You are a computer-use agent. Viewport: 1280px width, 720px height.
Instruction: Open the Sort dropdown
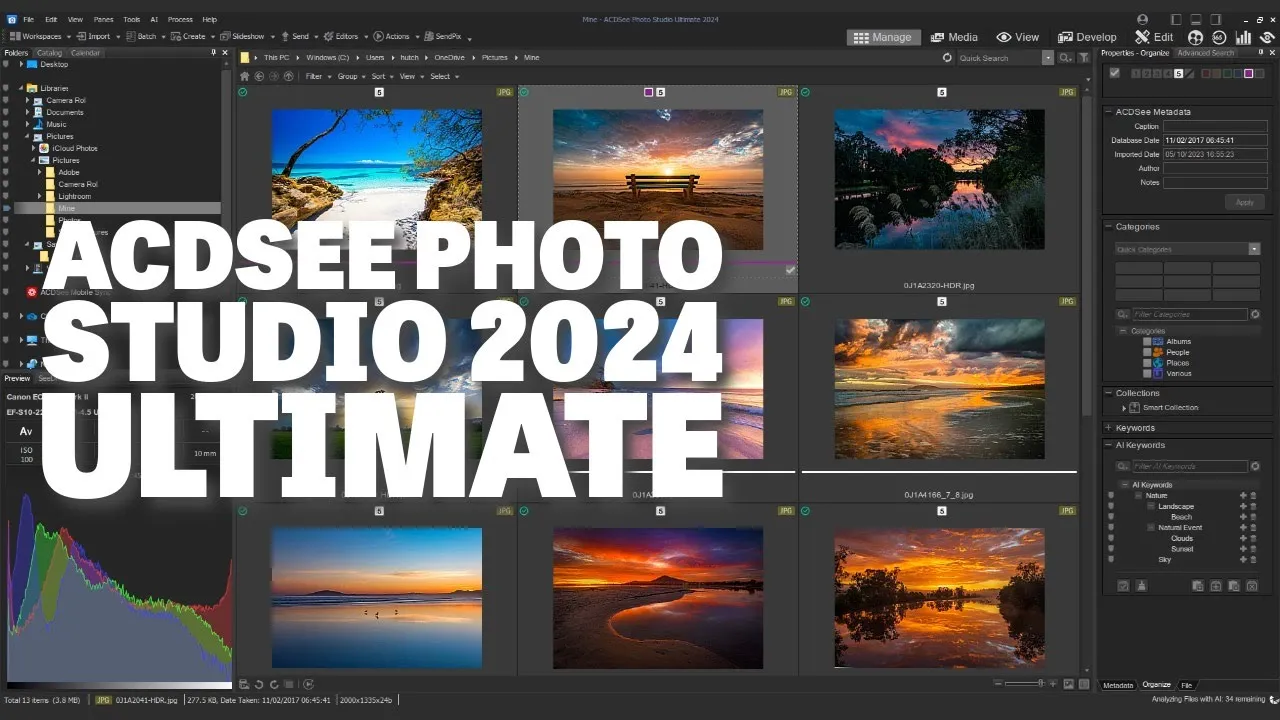(380, 76)
